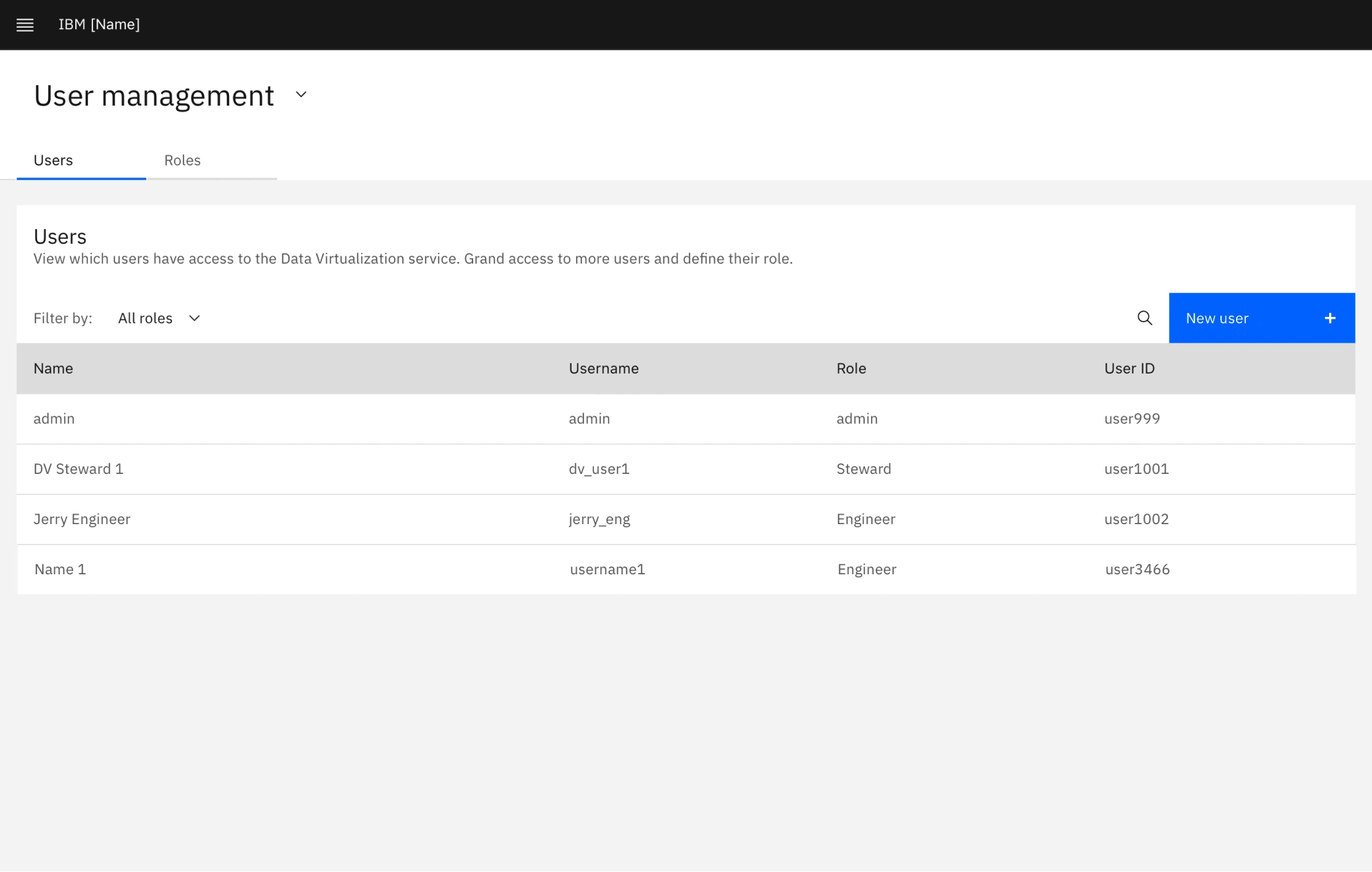Expand the User management title chevron
The image size is (1372, 872).
pyautogui.click(x=301, y=95)
